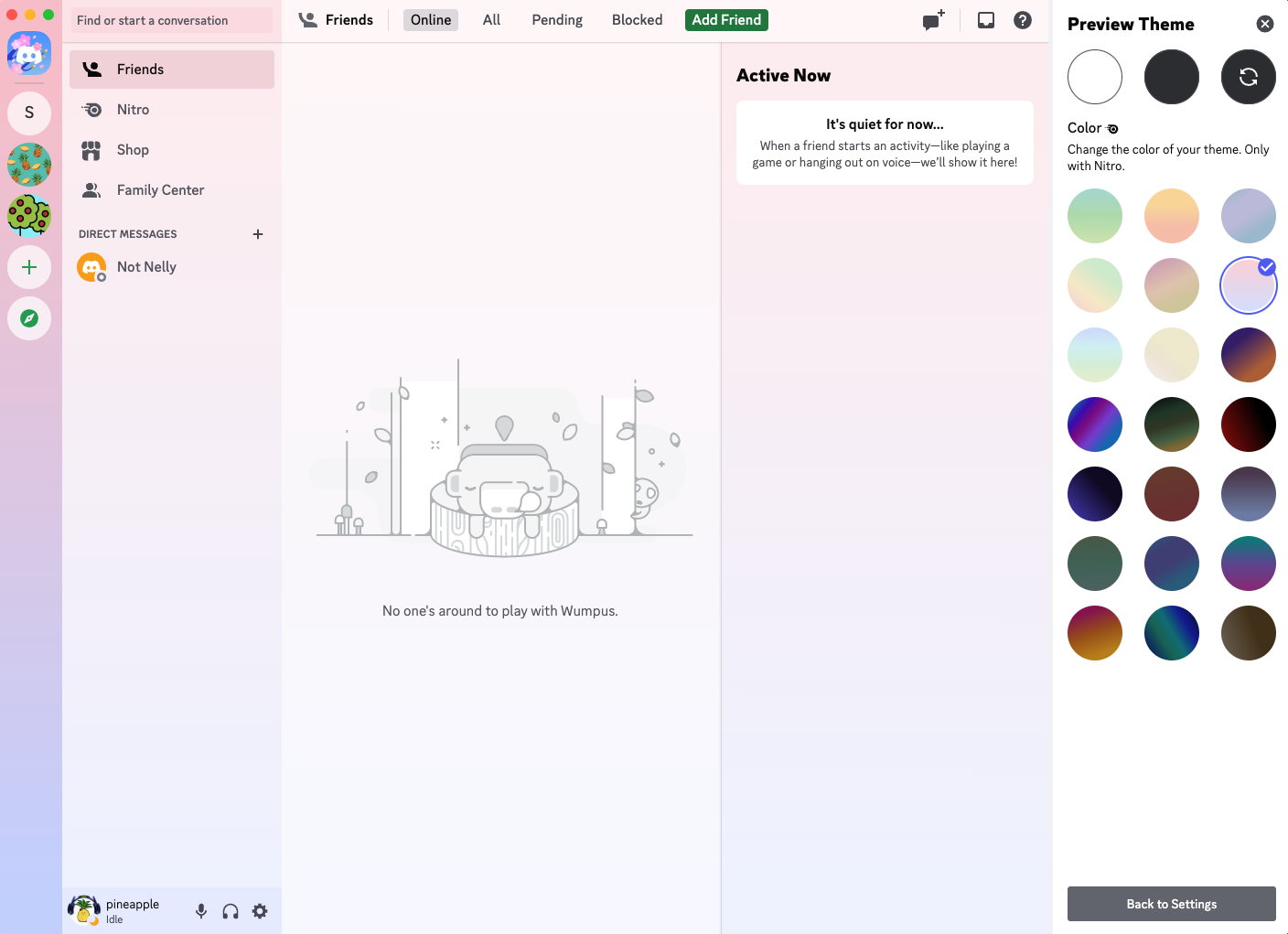Pick the teal-blue aurora swatch
This screenshot has height=934, width=1288.
(x=1172, y=633)
